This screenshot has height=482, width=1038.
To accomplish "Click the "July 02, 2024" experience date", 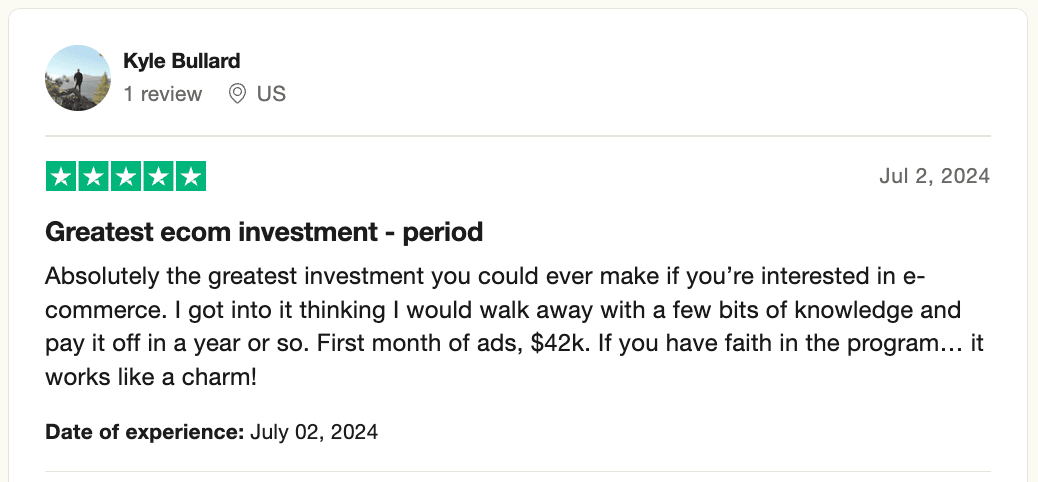I will tap(314, 433).
